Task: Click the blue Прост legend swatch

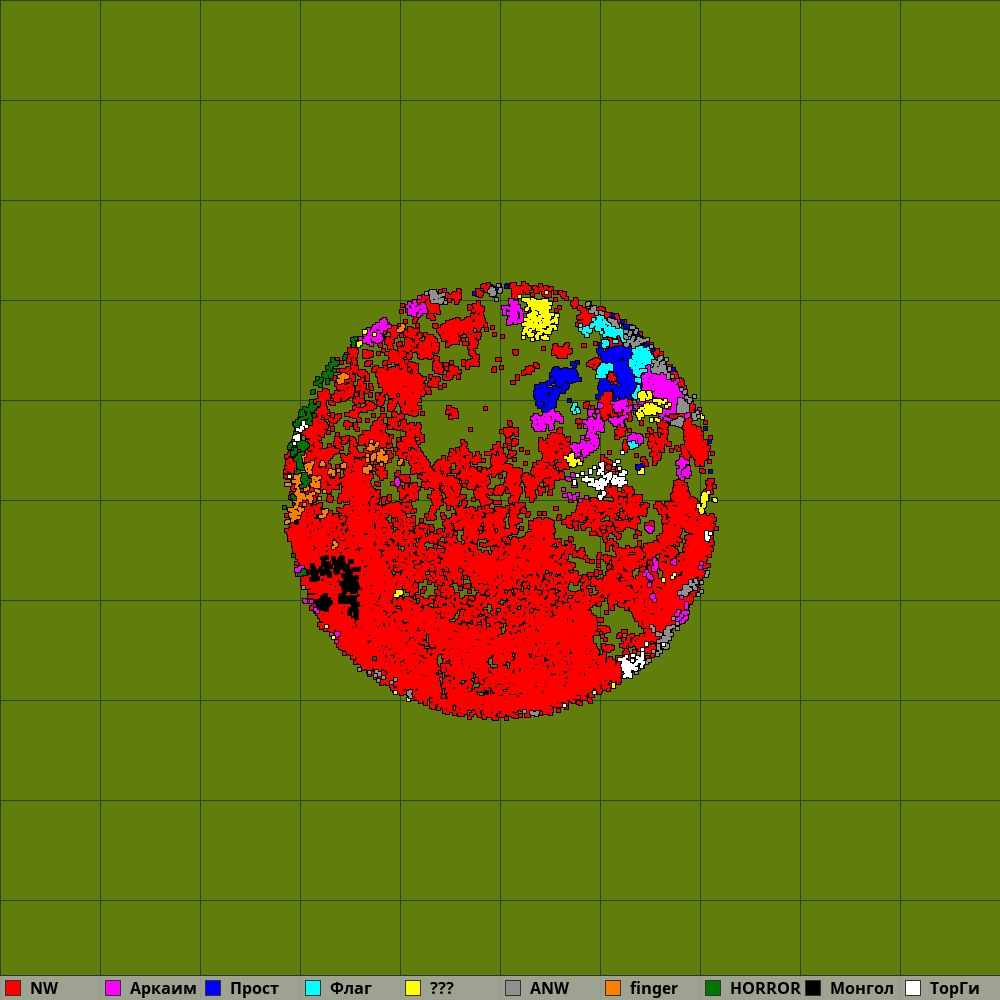Action: pos(213,988)
